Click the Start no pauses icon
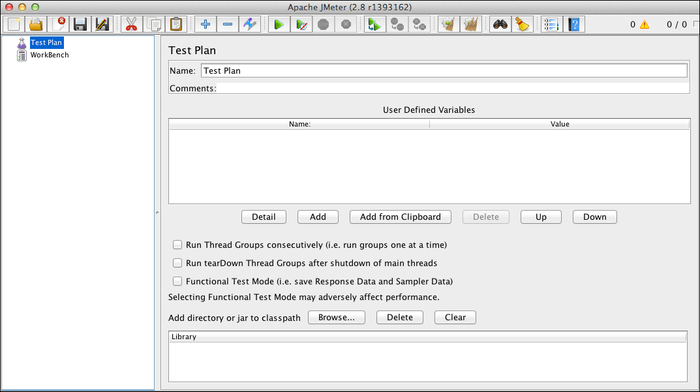This screenshot has height=392, width=700. click(x=301, y=25)
